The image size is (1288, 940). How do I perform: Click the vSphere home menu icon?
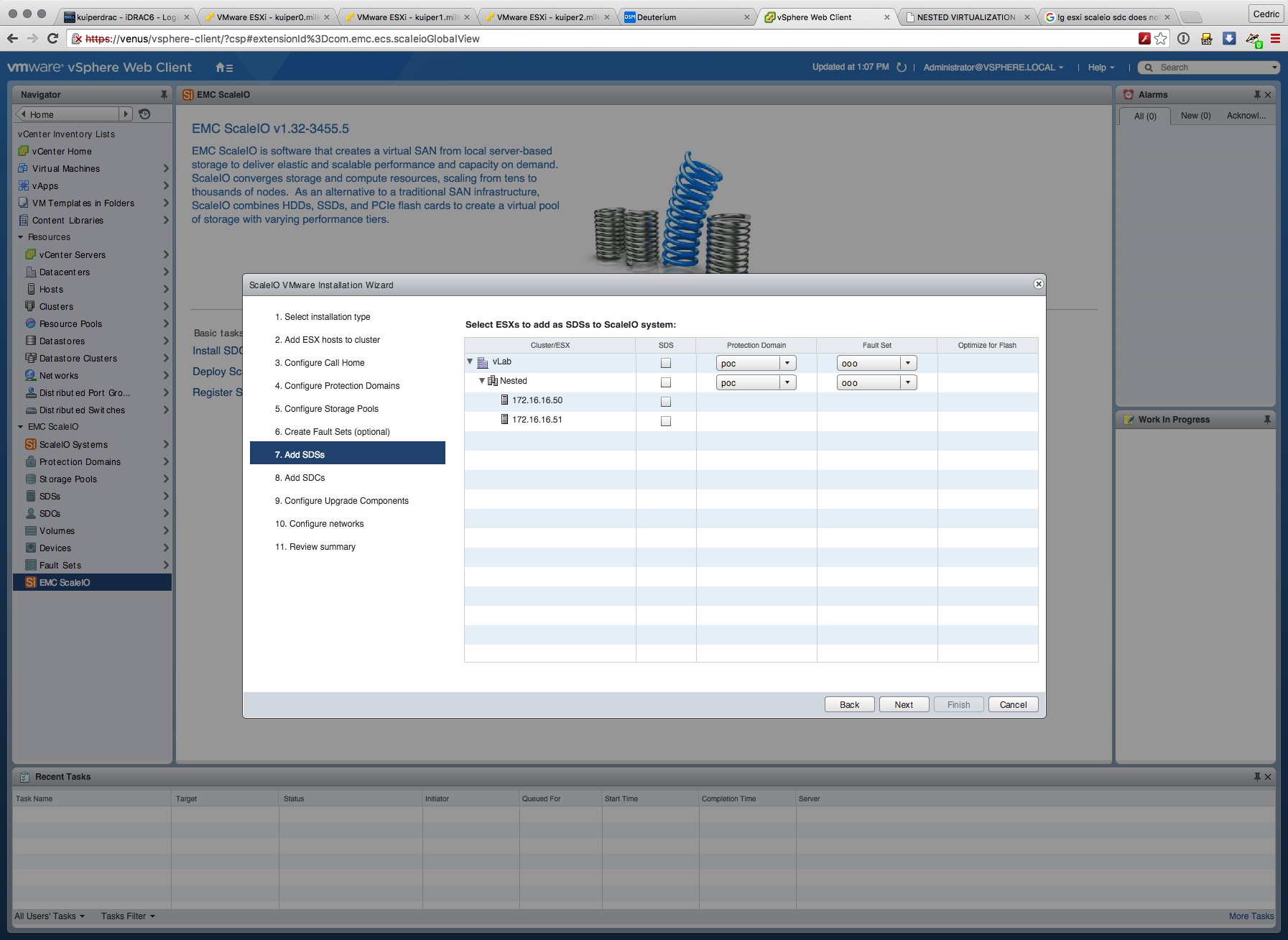tap(223, 68)
